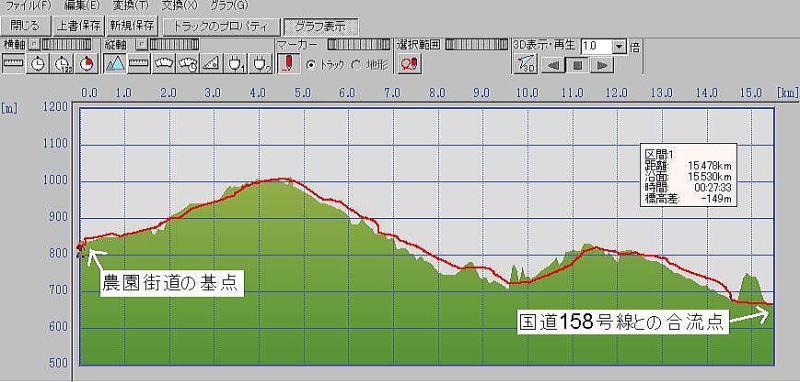800x382 pixels.
Task: Select the altitude mountain vertical axis icon
Action: [115, 64]
